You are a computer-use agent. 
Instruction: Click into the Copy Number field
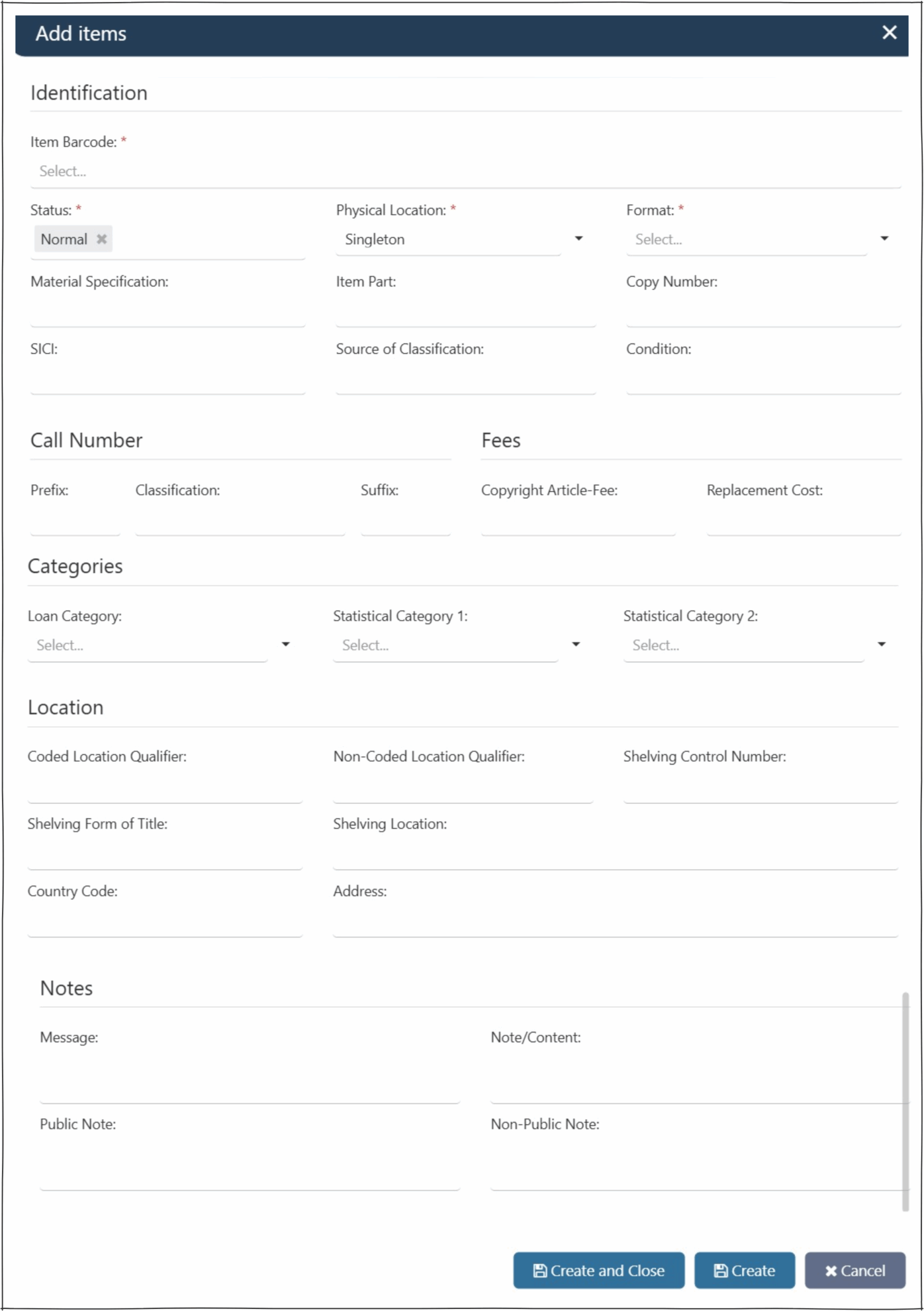click(x=763, y=312)
